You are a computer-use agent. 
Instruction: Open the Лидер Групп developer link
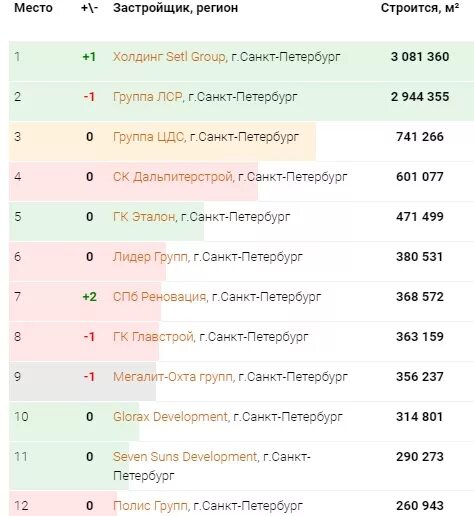pyautogui.click(x=150, y=257)
